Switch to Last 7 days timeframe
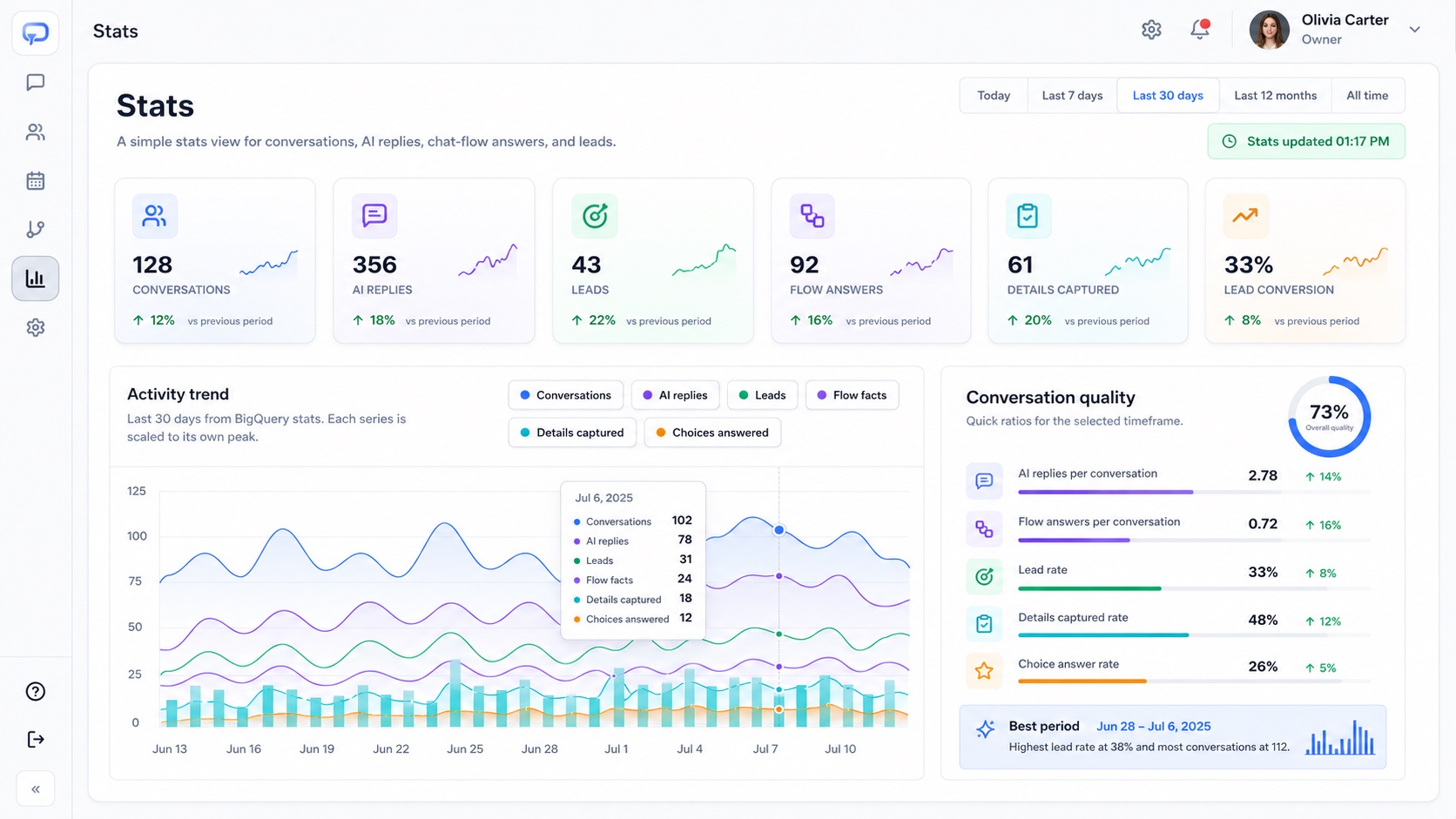1456x819 pixels. tap(1072, 96)
